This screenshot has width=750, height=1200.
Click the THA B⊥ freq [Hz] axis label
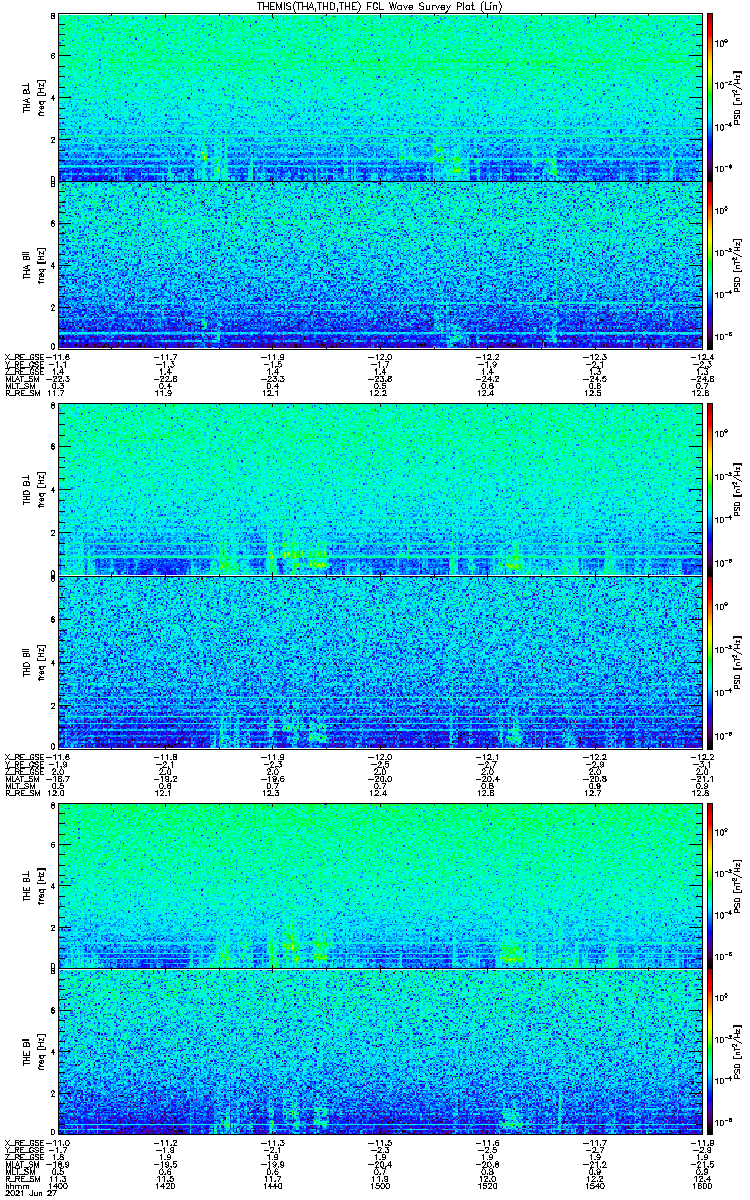coord(40,98)
